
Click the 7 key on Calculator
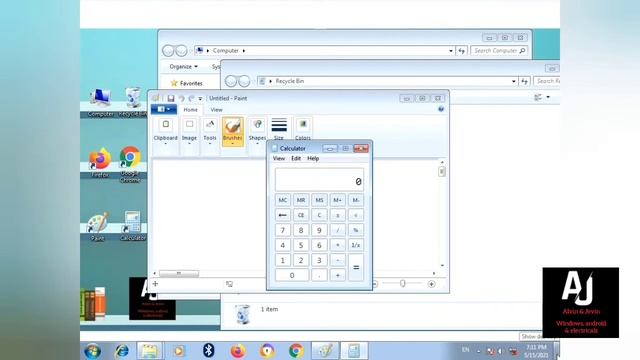click(x=282, y=230)
